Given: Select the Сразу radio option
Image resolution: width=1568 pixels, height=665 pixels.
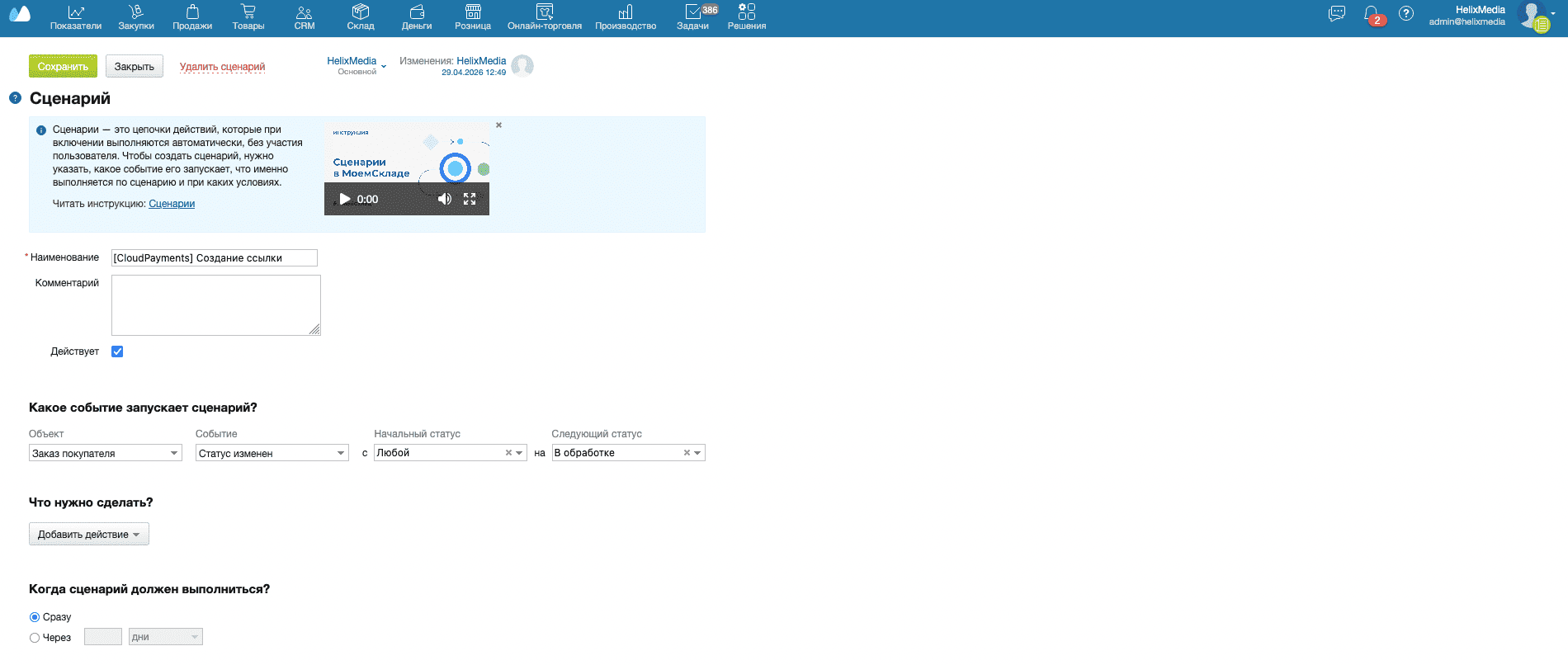Looking at the screenshot, I should (x=35, y=617).
